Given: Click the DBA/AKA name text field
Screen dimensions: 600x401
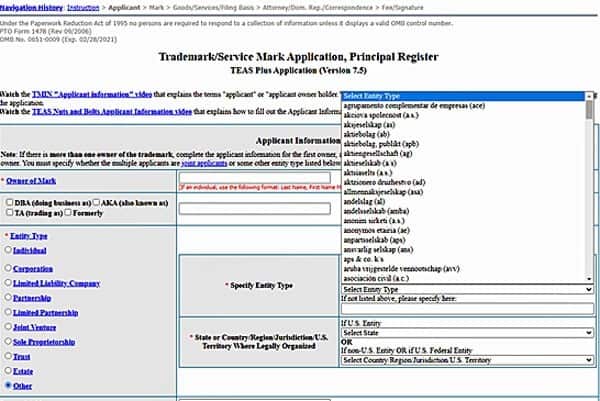Looking at the screenshot, I should [x=255, y=209].
